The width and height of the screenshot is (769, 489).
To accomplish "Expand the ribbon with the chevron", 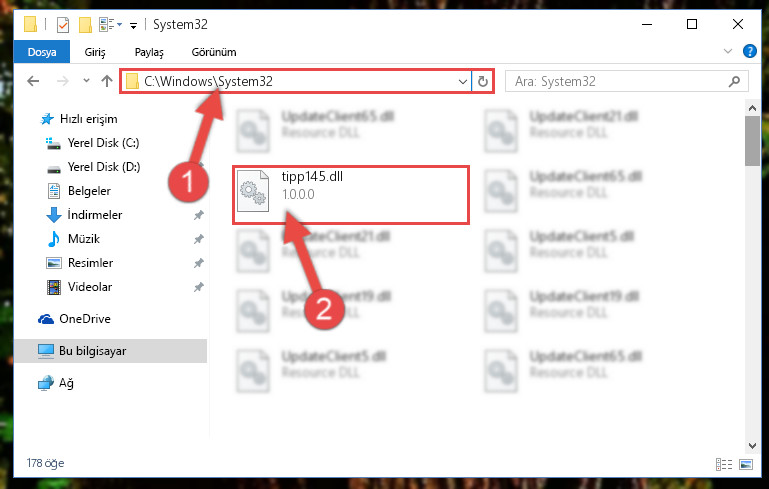I will [728, 51].
